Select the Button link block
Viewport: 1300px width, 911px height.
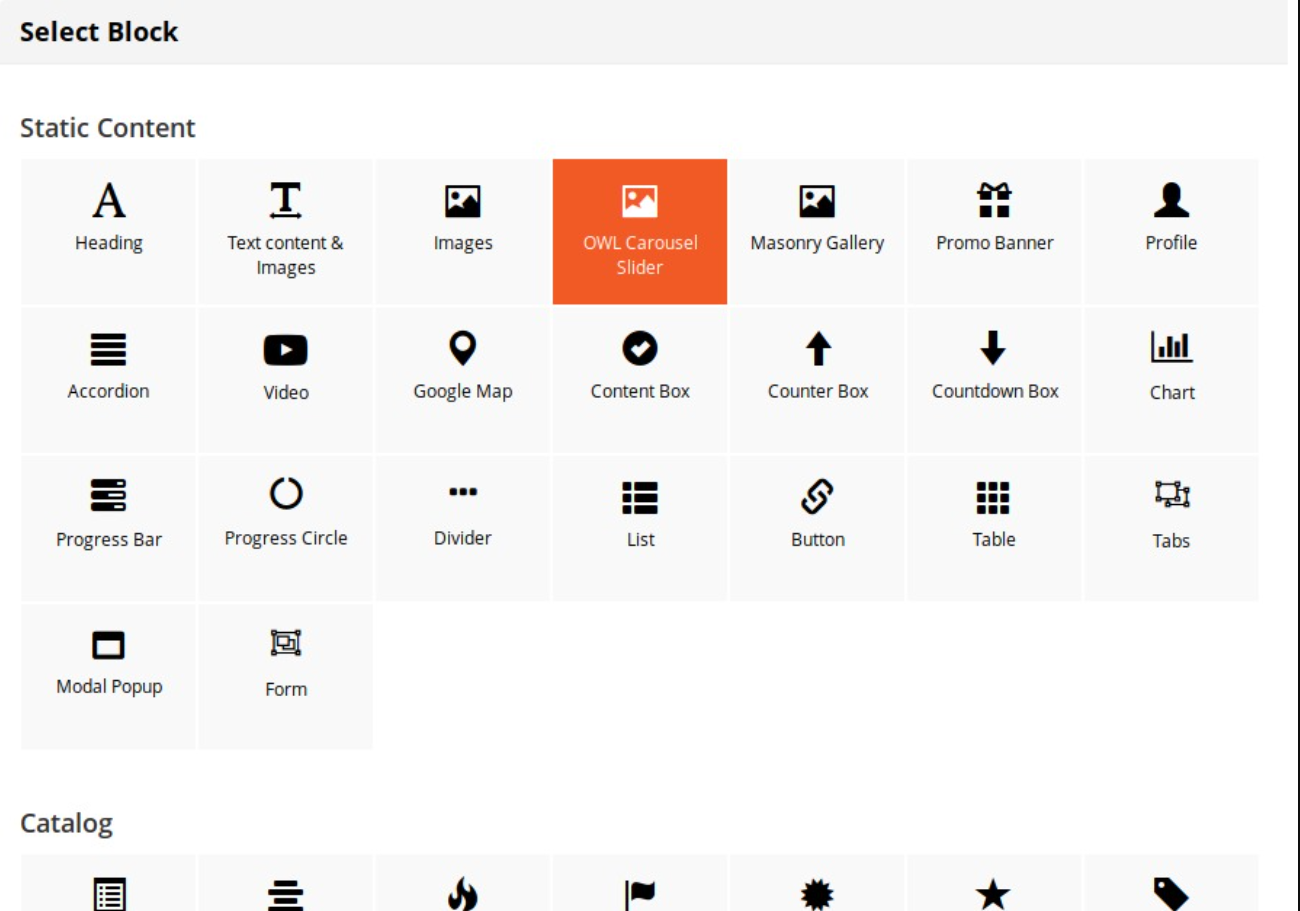click(817, 497)
